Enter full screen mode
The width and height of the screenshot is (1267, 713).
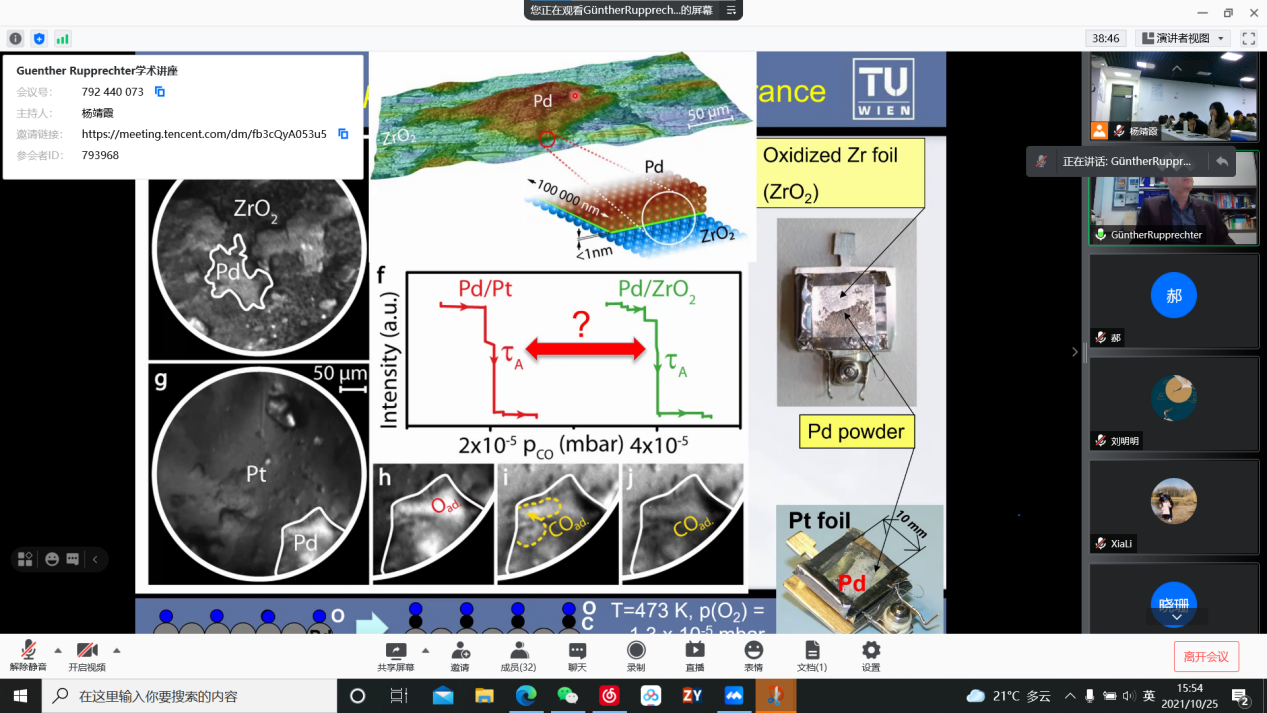pos(1248,38)
